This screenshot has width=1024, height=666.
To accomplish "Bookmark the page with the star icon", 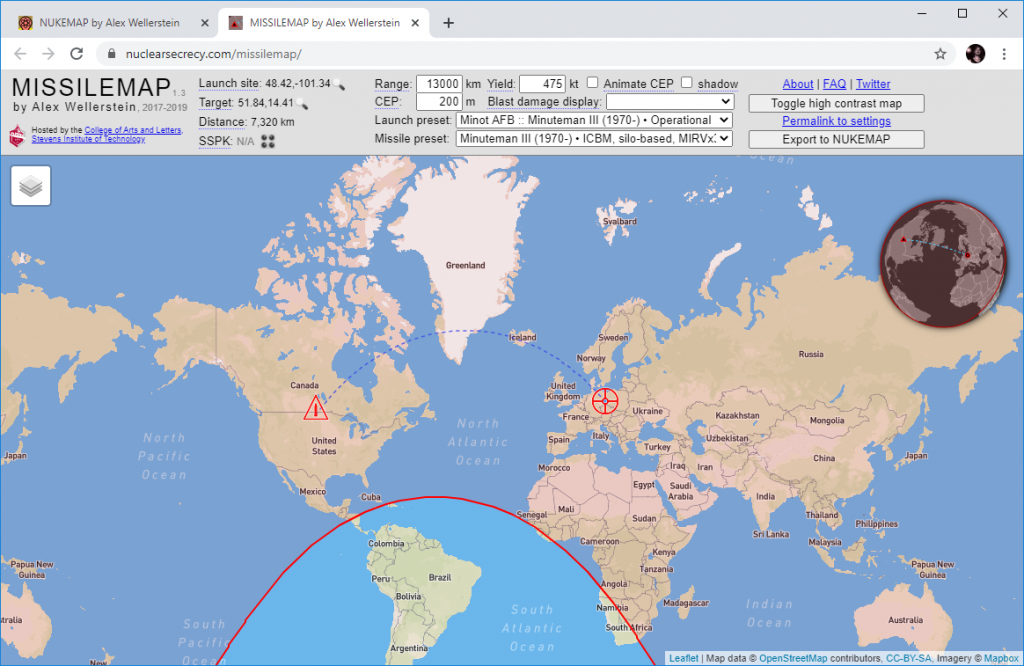I will click(940, 55).
